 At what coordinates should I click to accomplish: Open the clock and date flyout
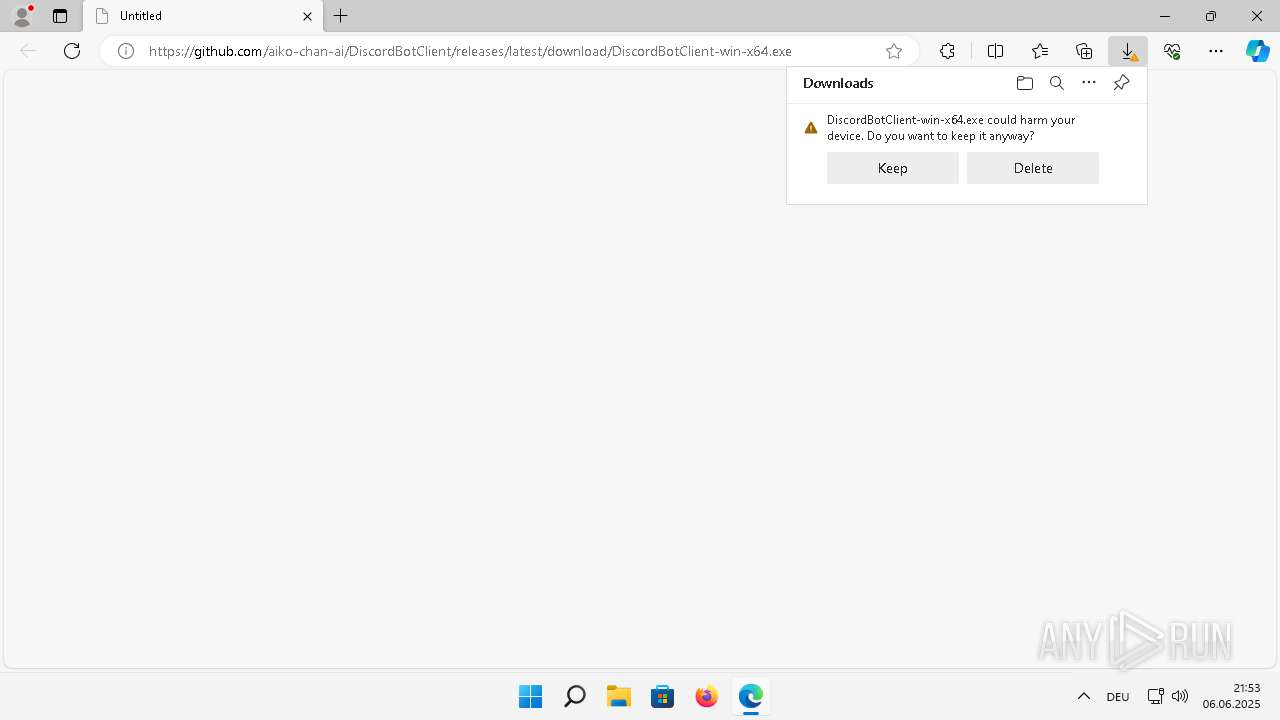tap(1231, 696)
